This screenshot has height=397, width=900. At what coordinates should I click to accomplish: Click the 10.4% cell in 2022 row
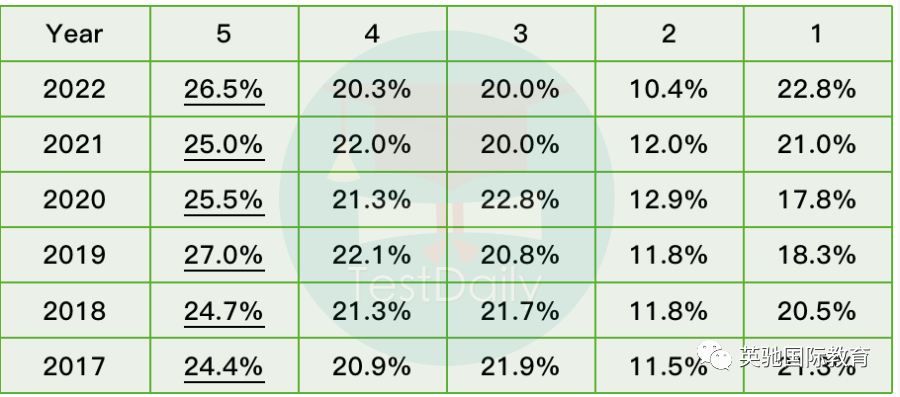669,89
